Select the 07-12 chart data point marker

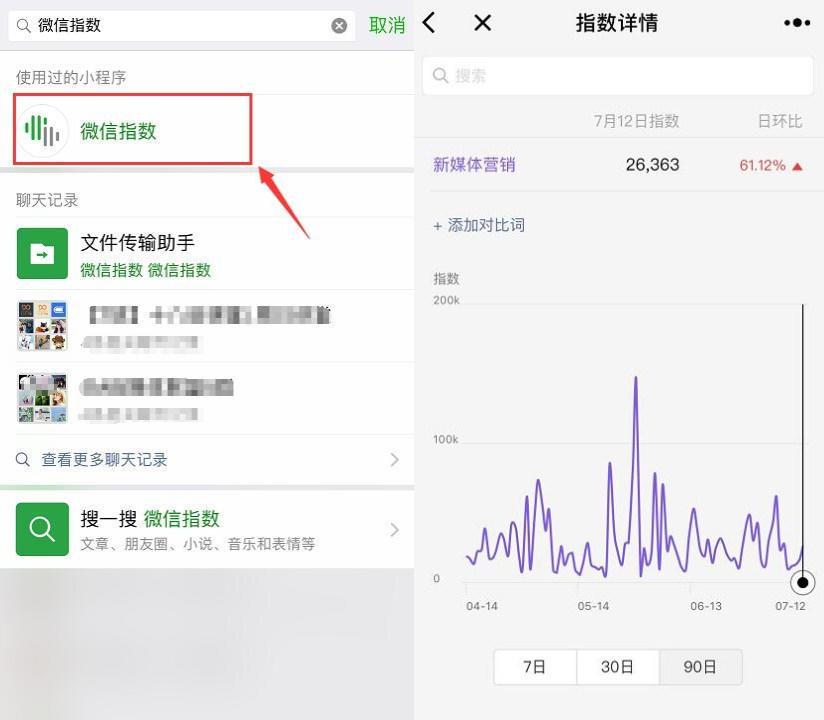pyautogui.click(x=802, y=582)
